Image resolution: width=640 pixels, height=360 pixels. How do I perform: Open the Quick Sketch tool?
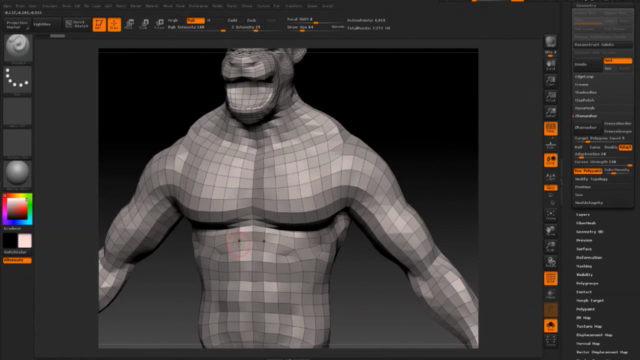tap(77, 24)
